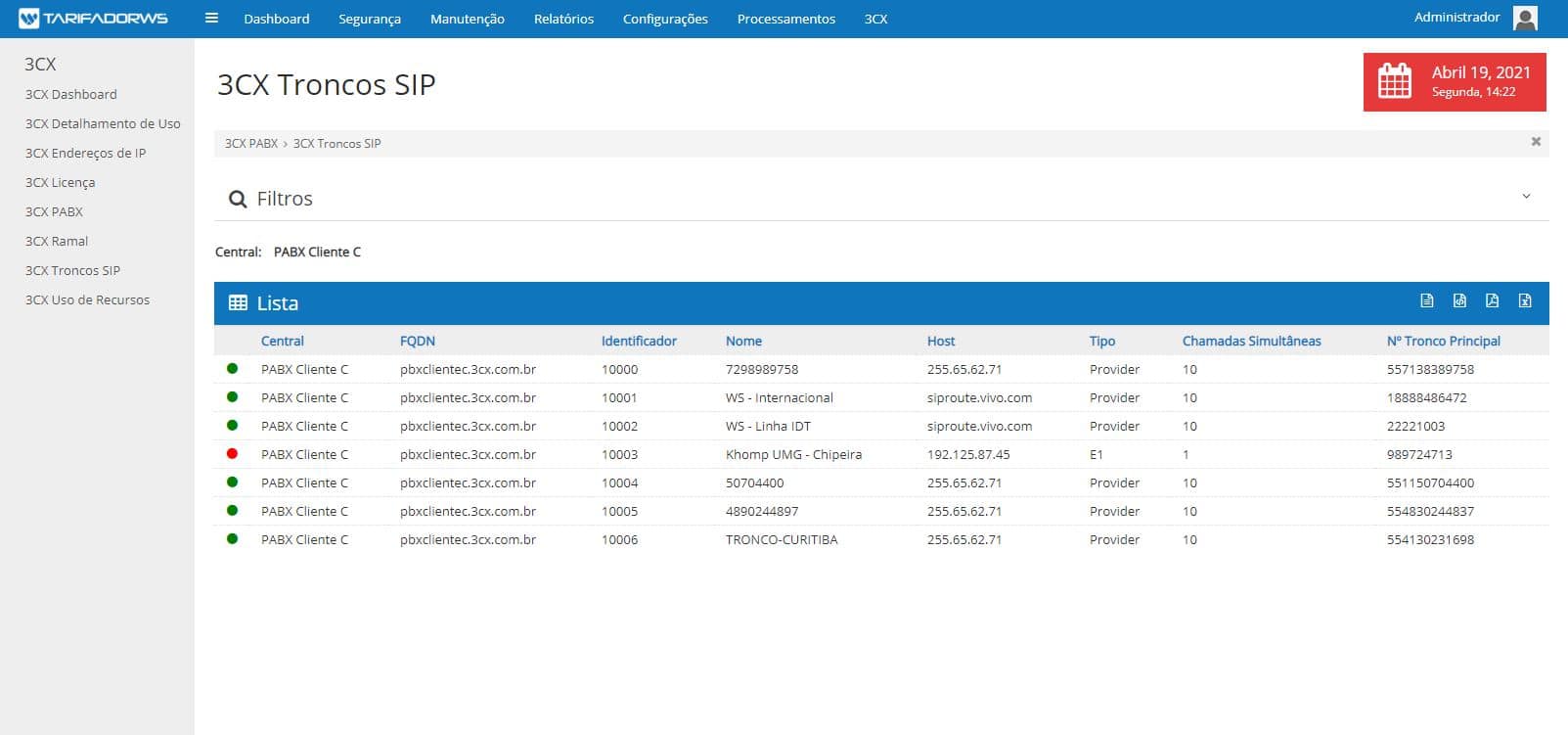This screenshot has height=735, width=1568.
Task: Click the calendar icon in date box
Action: (x=1395, y=80)
